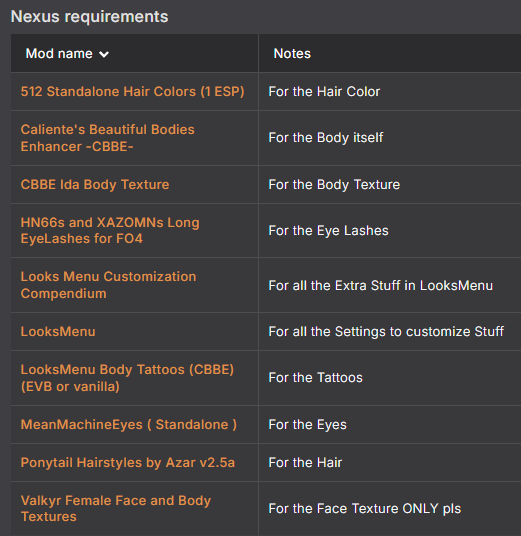Select note 'For the Eyes'
Image resolution: width=521 pixels, height=536 pixels.
coord(307,425)
